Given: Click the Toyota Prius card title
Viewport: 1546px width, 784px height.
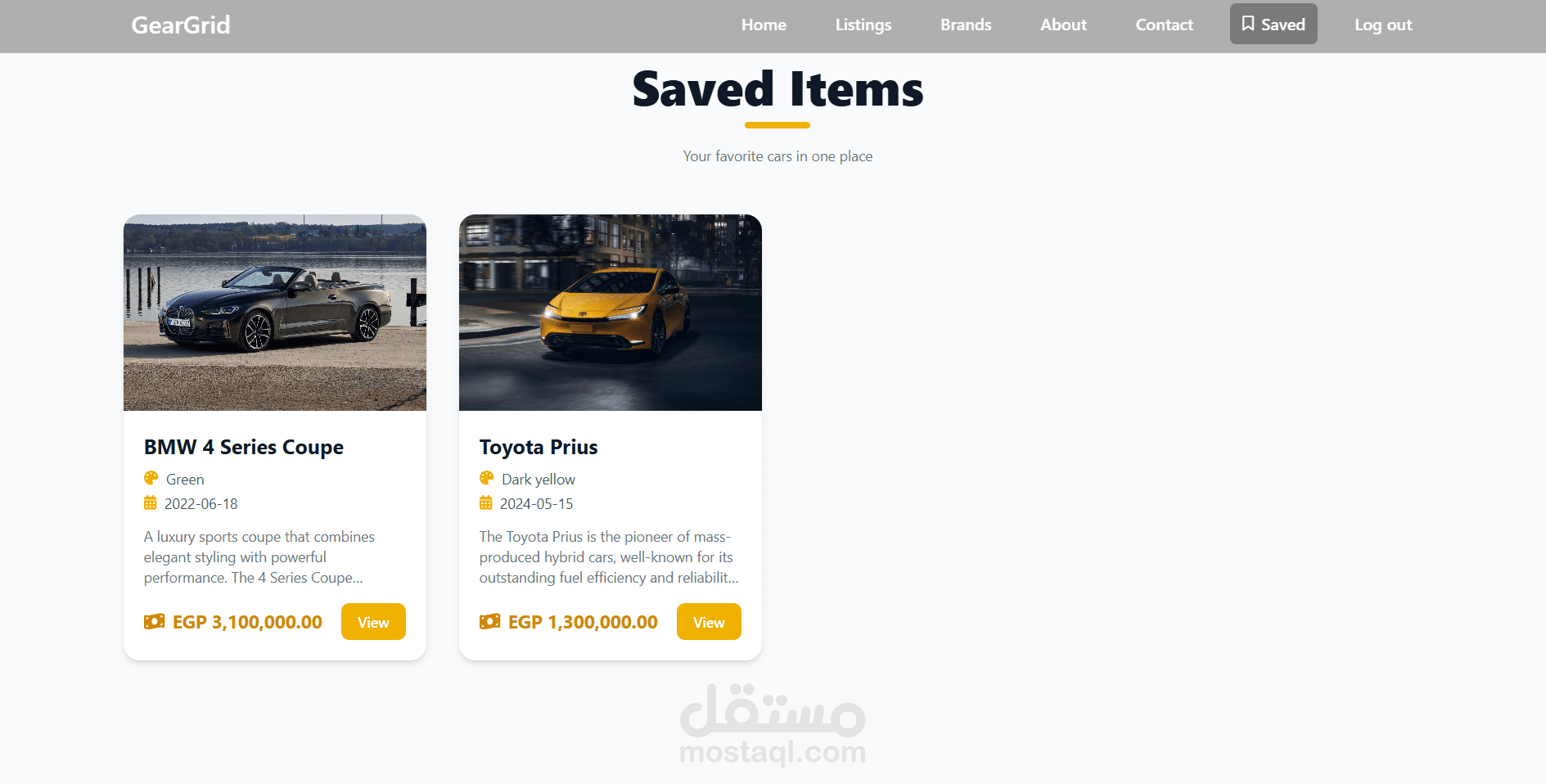Looking at the screenshot, I should coord(539,448).
